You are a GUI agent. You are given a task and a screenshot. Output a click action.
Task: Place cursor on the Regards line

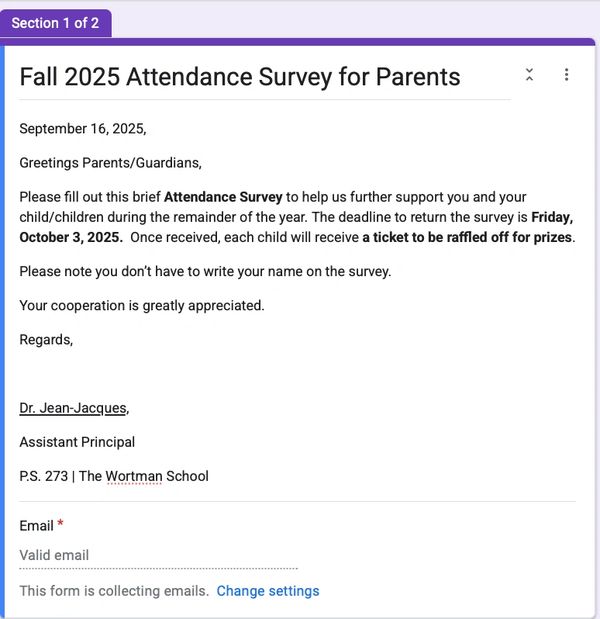pyautogui.click(x=46, y=339)
